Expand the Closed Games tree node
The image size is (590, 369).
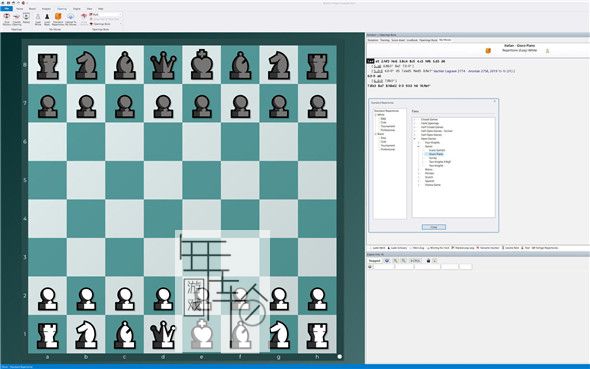(415, 120)
